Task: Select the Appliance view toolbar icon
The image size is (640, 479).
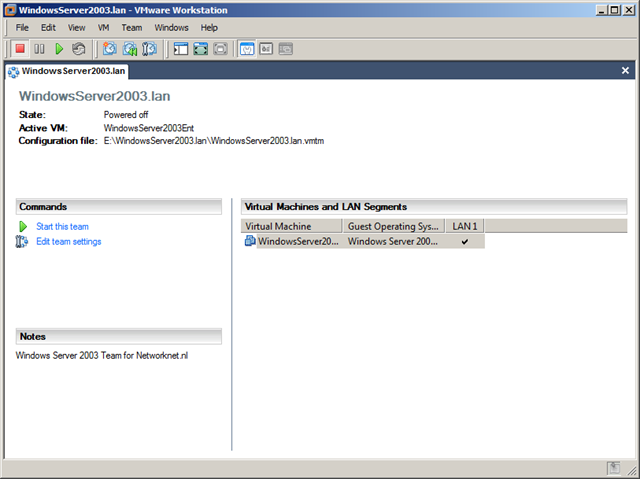Action: pos(266,49)
